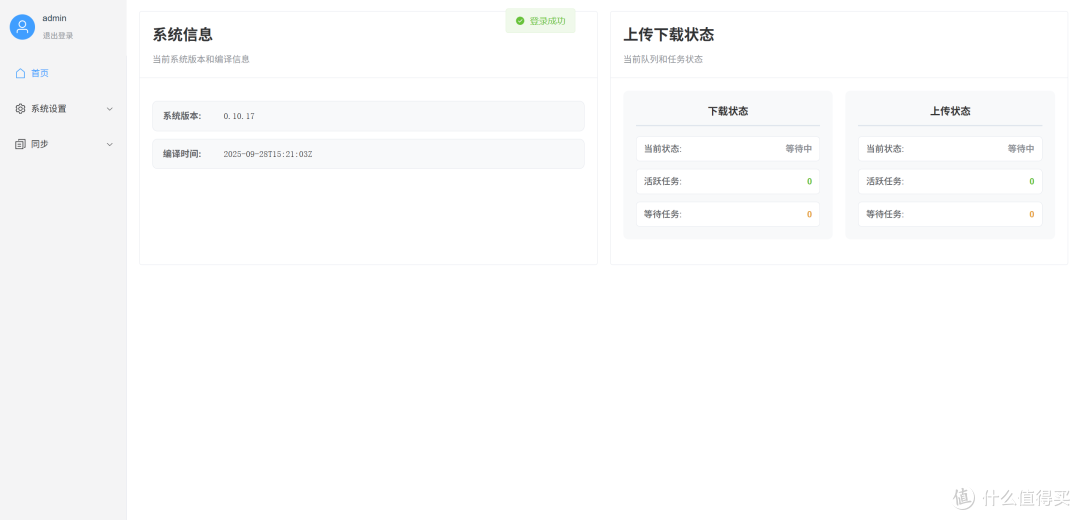Open the 系统设置 menu label
Screen dimensions: 1080x520
[x=49, y=109]
